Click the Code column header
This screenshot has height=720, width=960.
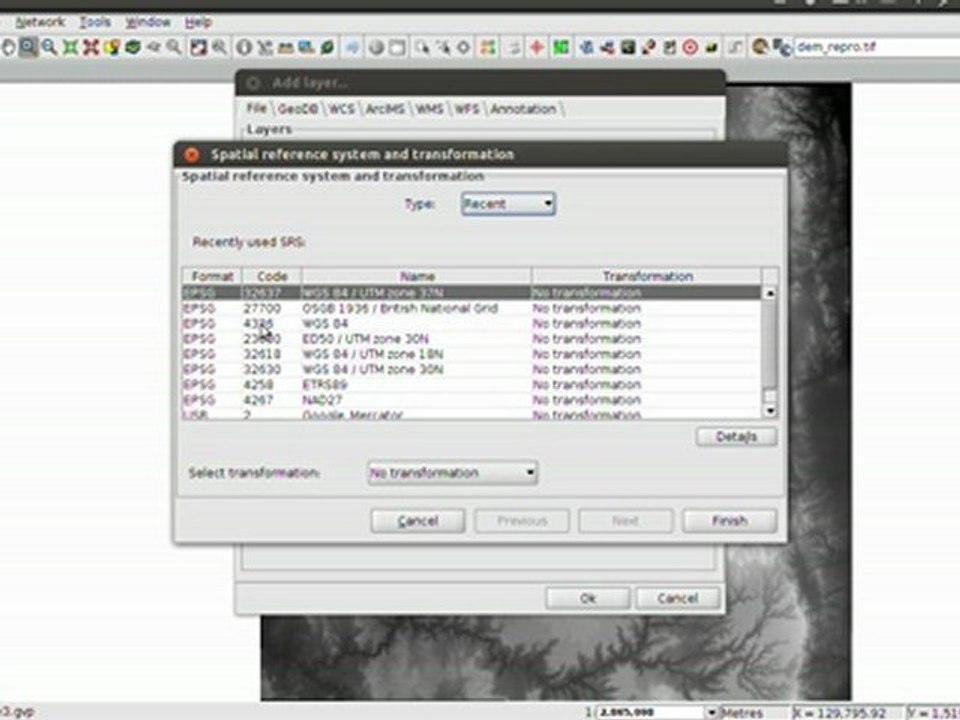[x=272, y=276]
